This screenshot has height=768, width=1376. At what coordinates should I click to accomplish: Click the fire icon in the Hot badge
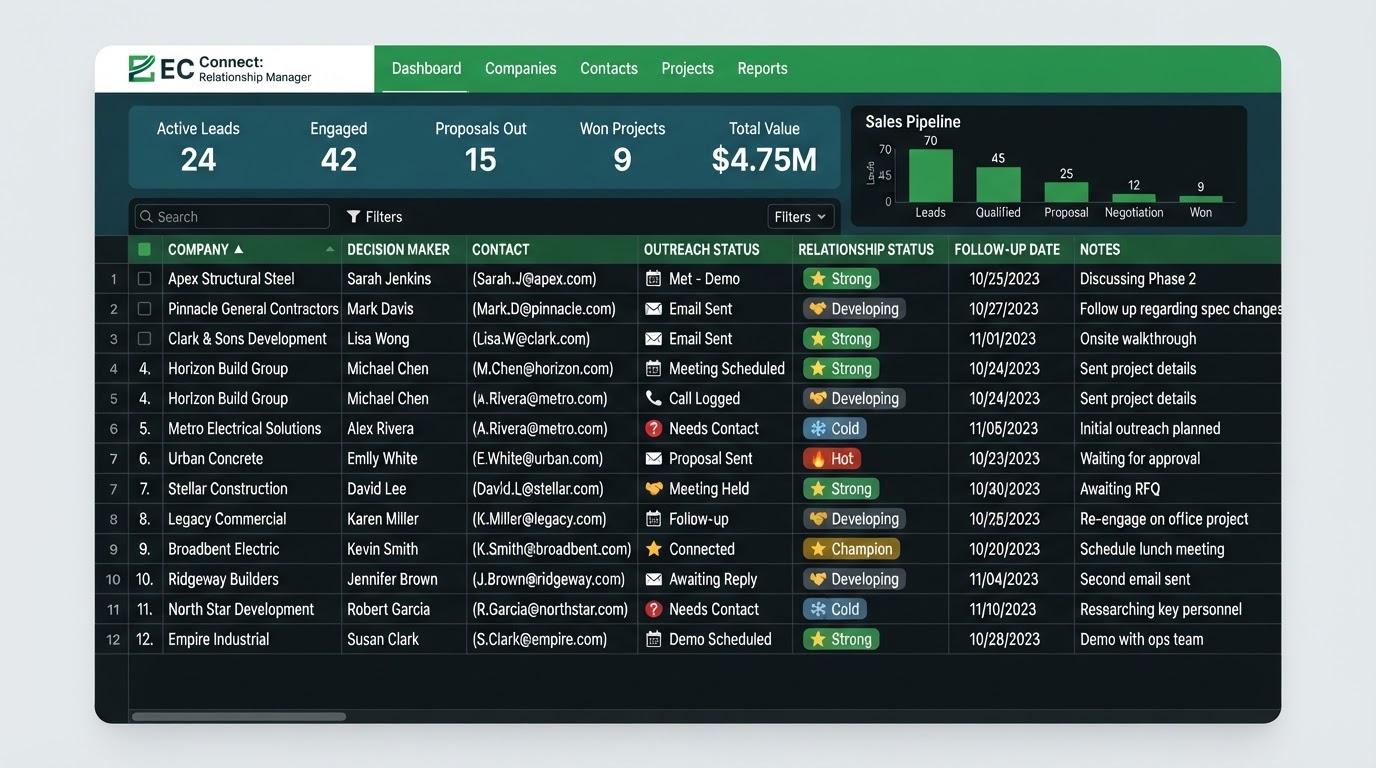point(817,459)
